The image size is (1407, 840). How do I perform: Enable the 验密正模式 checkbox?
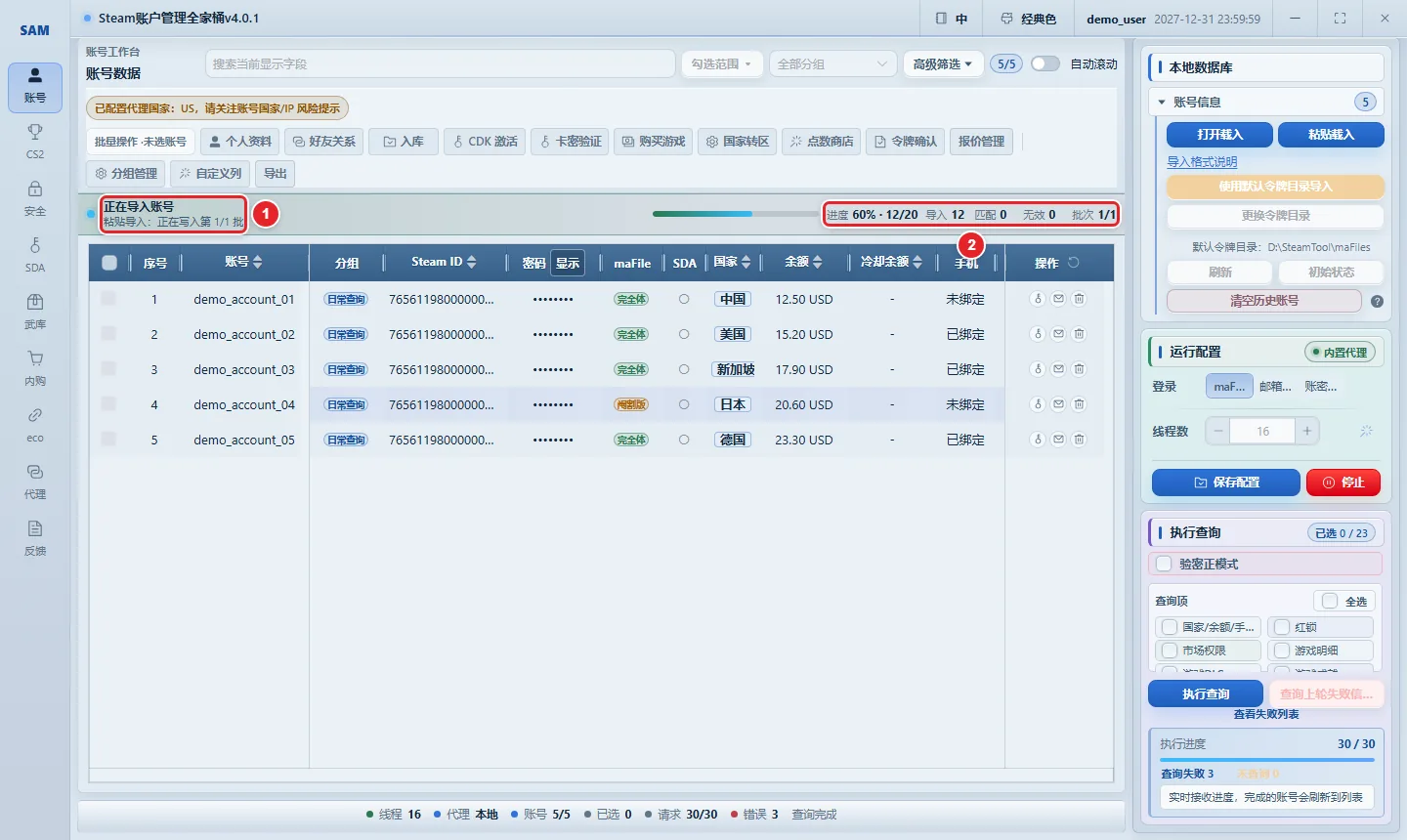point(1164,564)
